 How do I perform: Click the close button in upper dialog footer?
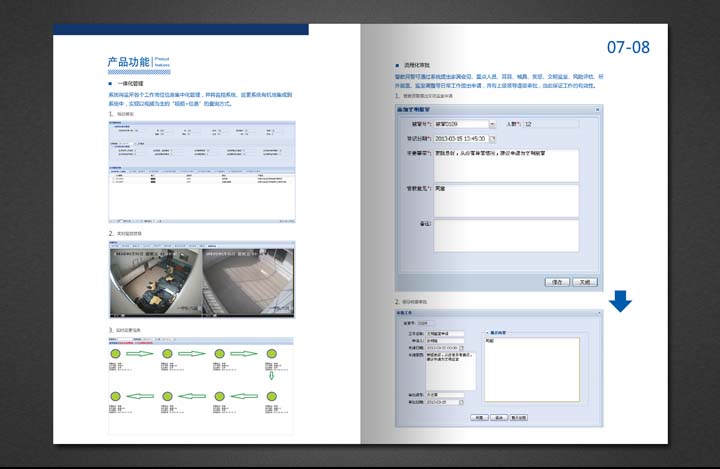[x=585, y=282]
